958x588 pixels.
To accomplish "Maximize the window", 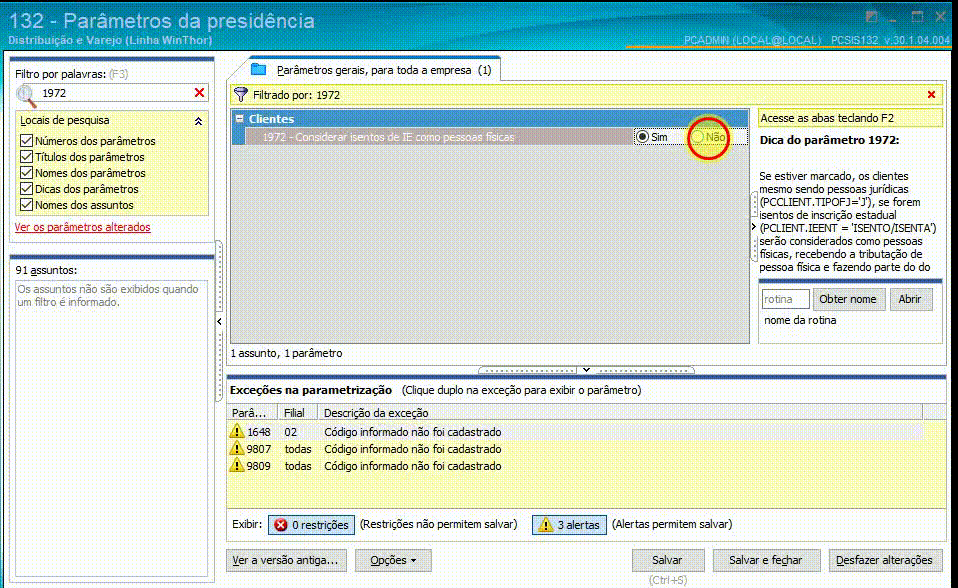I will coord(917,17).
